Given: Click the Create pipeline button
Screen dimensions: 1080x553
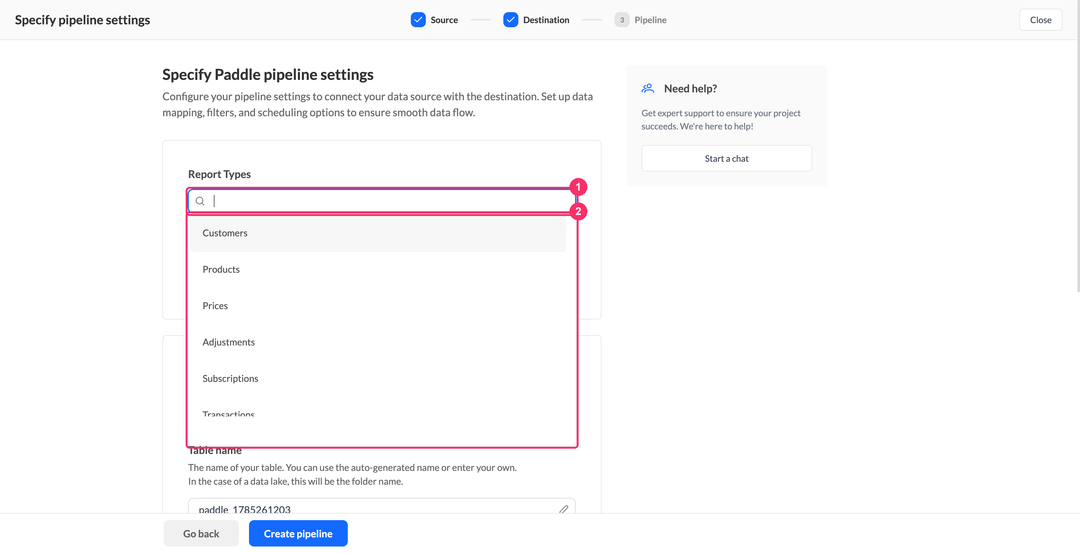Looking at the screenshot, I should click(298, 534).
